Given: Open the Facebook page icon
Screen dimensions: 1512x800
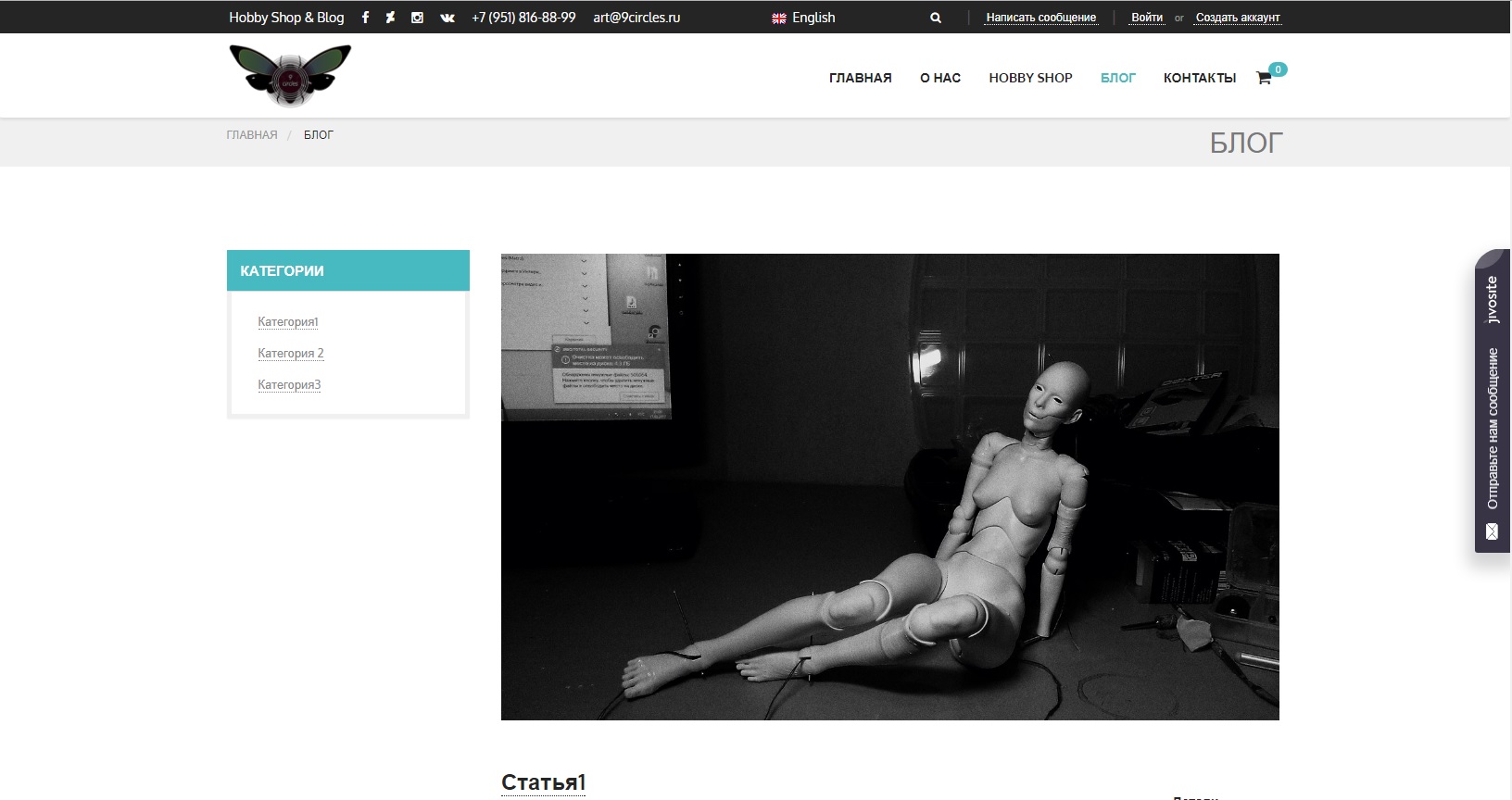Looking at the screenshot, I should (x=365, y=18).
